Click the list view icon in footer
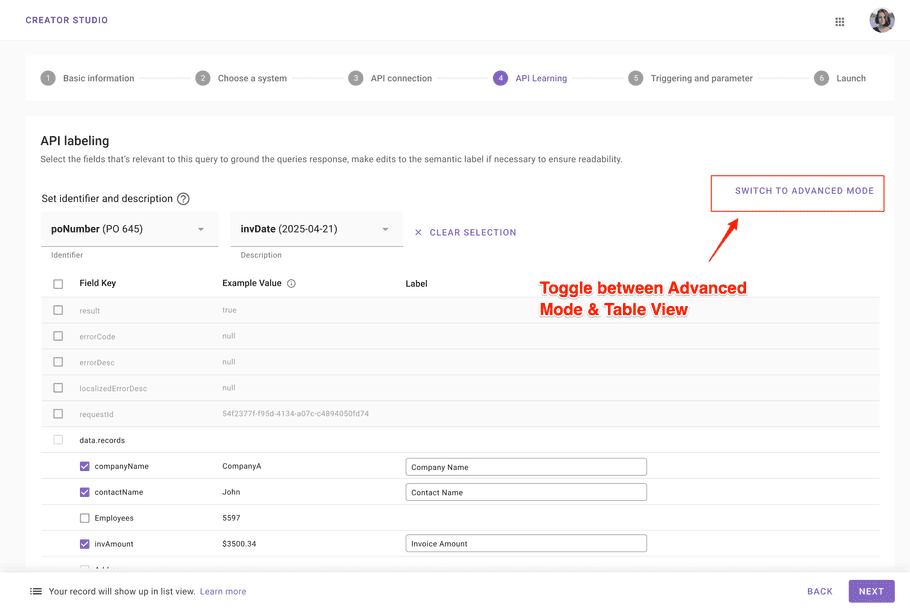Image resolution: width=910 pixels, height=610 pixels. (x=36, y=591)
